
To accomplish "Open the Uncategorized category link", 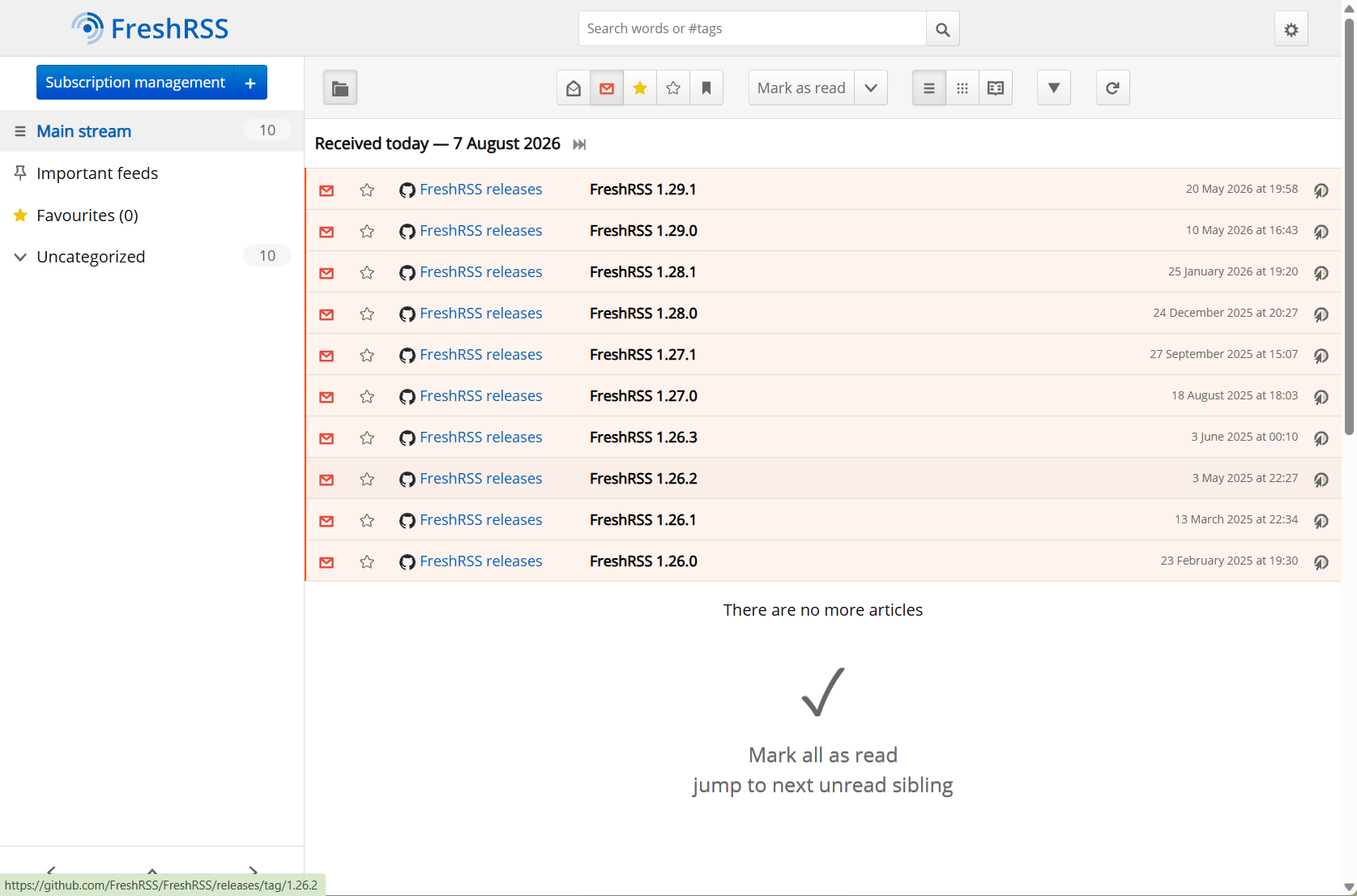I will (x=91, y=257).
